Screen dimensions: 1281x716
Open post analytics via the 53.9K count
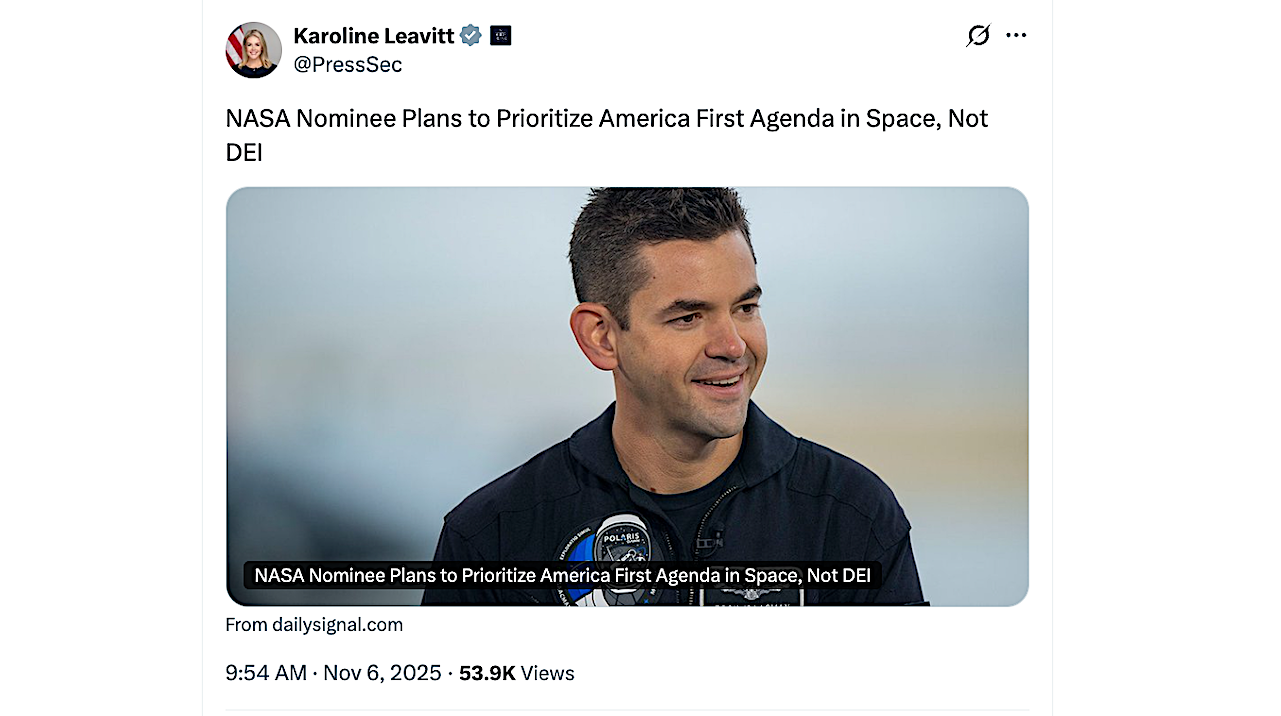pyautogui.click(x=487, y=673)
